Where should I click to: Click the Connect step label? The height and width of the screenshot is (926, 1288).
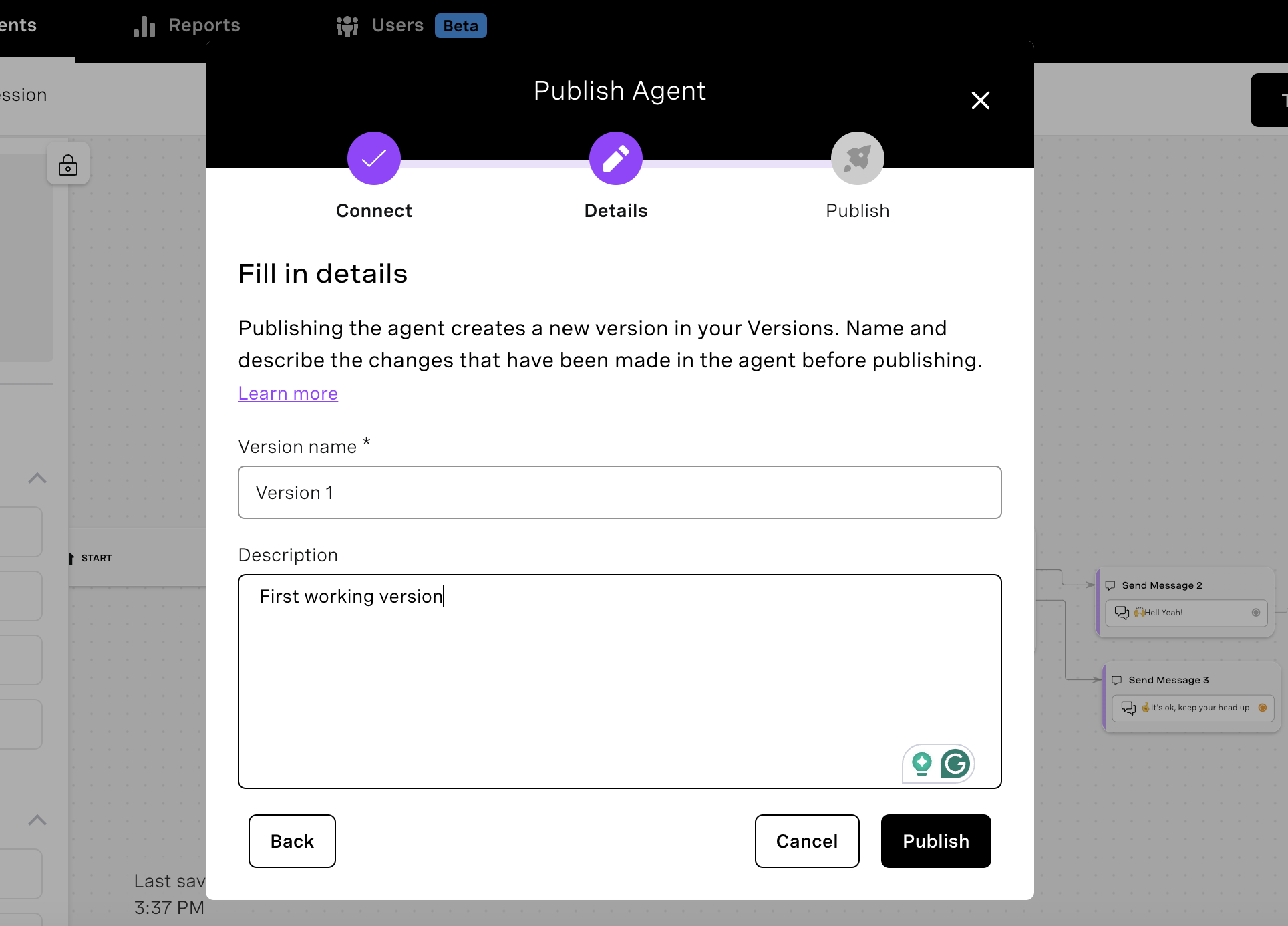pos(374,211)
